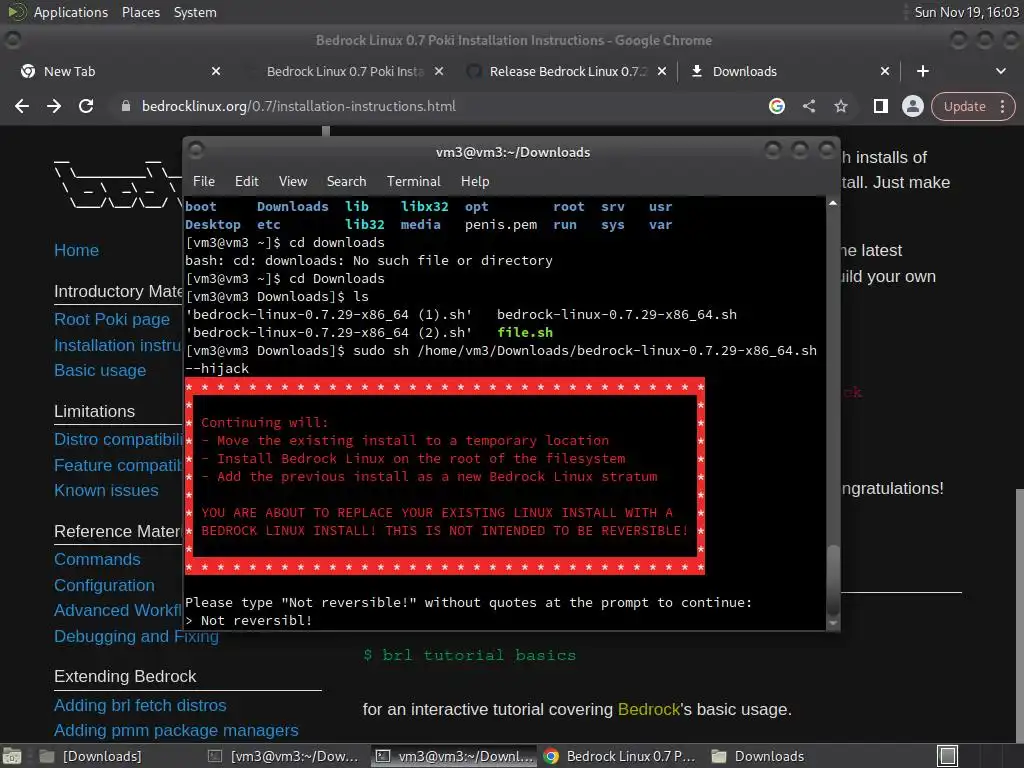Viewport: 1024px width, 768px height.
Task: Close the Bedrock Linux 0.7 Poki tab
Action: coord(439,71)
